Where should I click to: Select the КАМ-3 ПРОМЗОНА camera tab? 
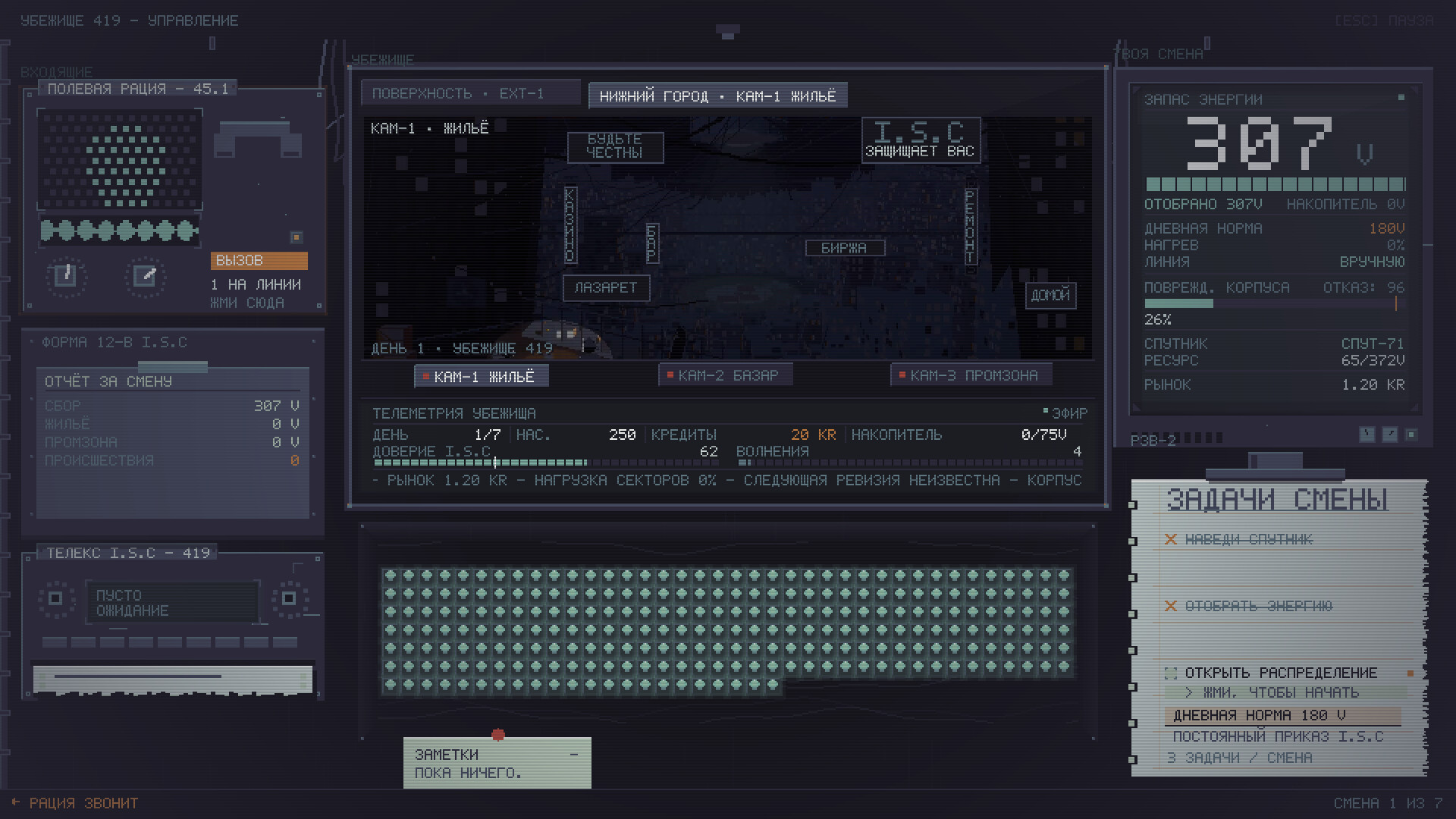click(x=971, y=375)
